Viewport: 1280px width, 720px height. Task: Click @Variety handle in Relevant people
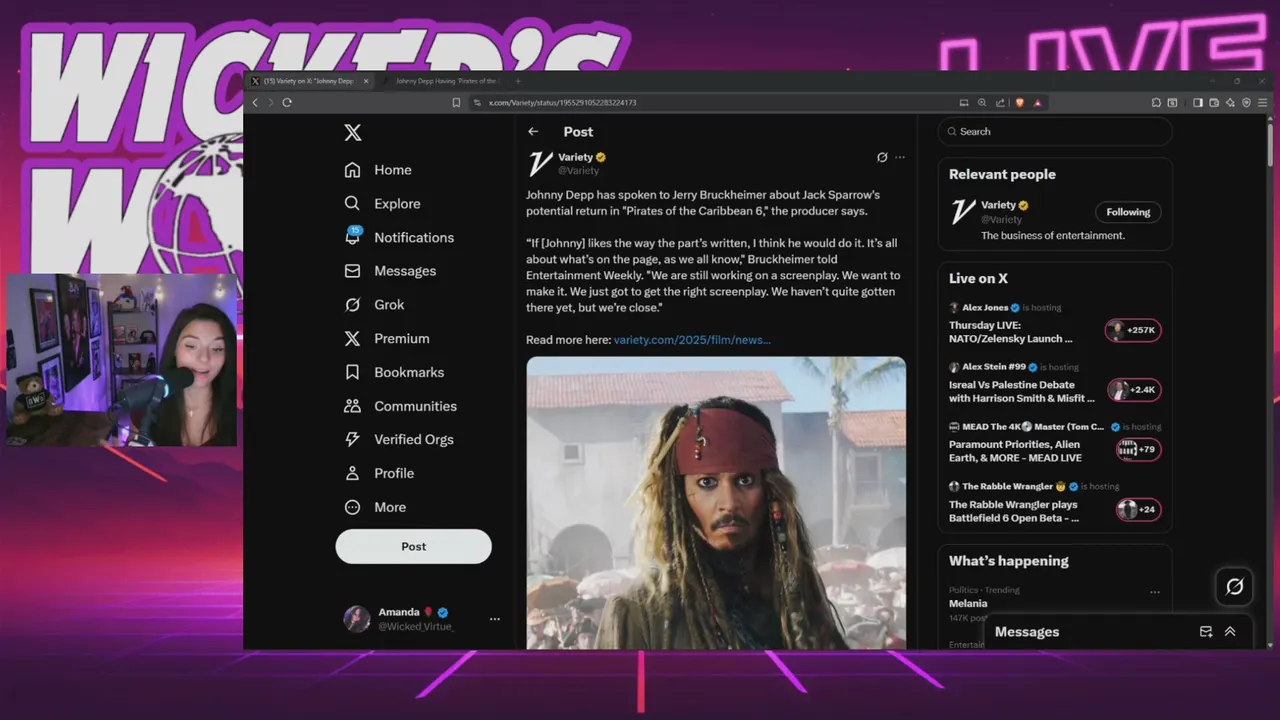[x=1001, y=219]
